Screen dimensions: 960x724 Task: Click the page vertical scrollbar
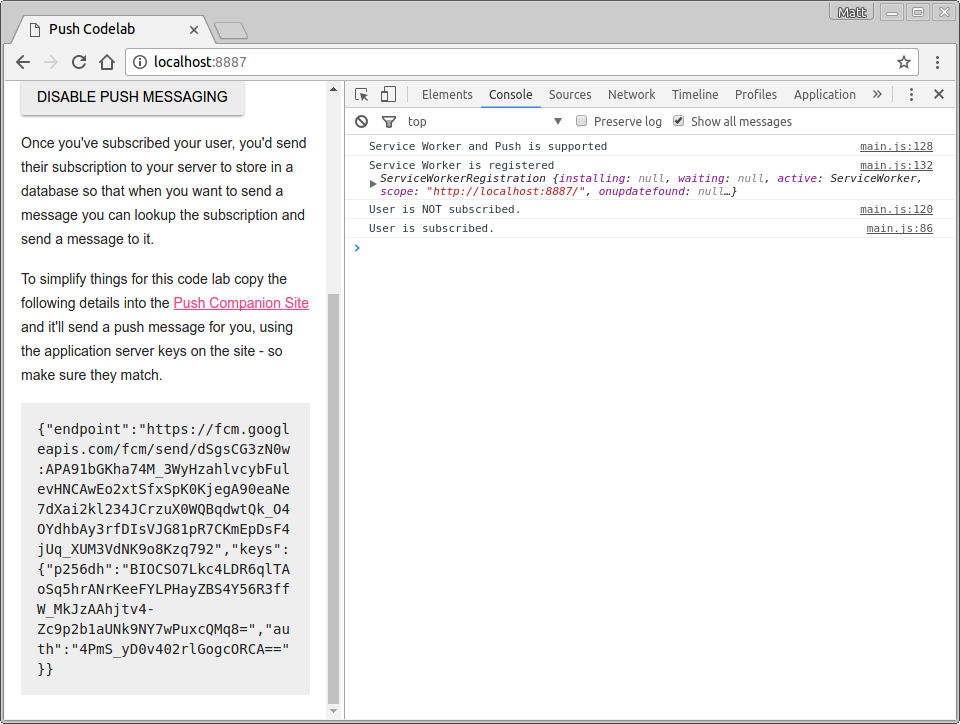point(334,498)
